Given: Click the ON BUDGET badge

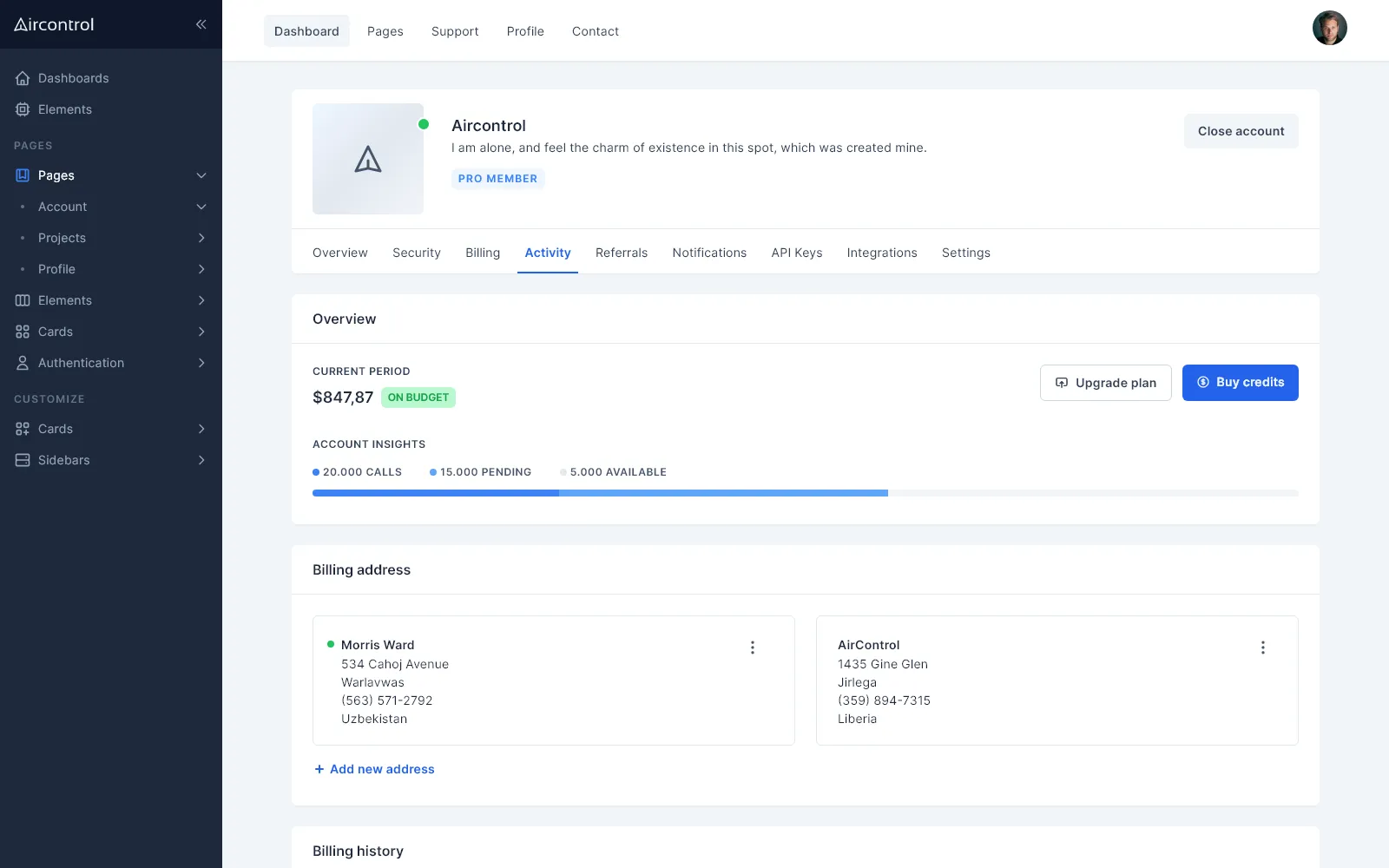Looking at the screenshot, I should 418,398.
